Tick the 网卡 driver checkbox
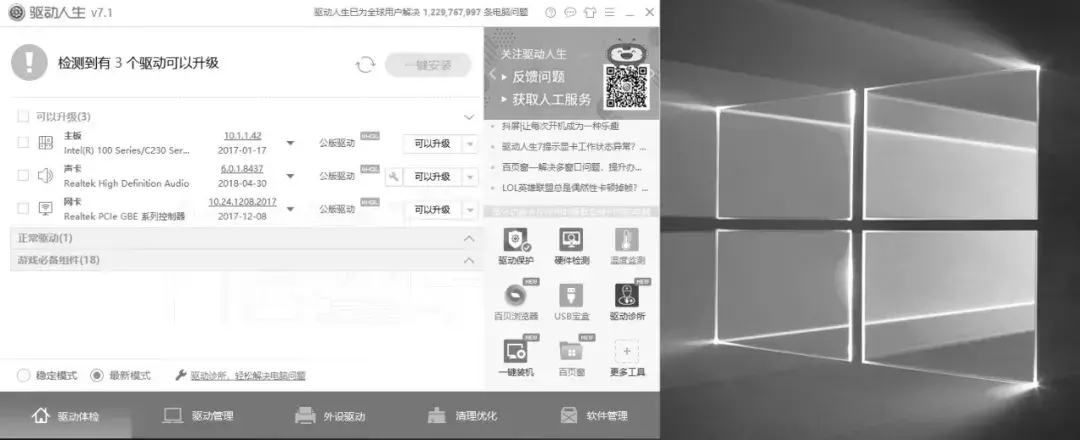The image size is (1080, 440). click(x=23, y=208)
